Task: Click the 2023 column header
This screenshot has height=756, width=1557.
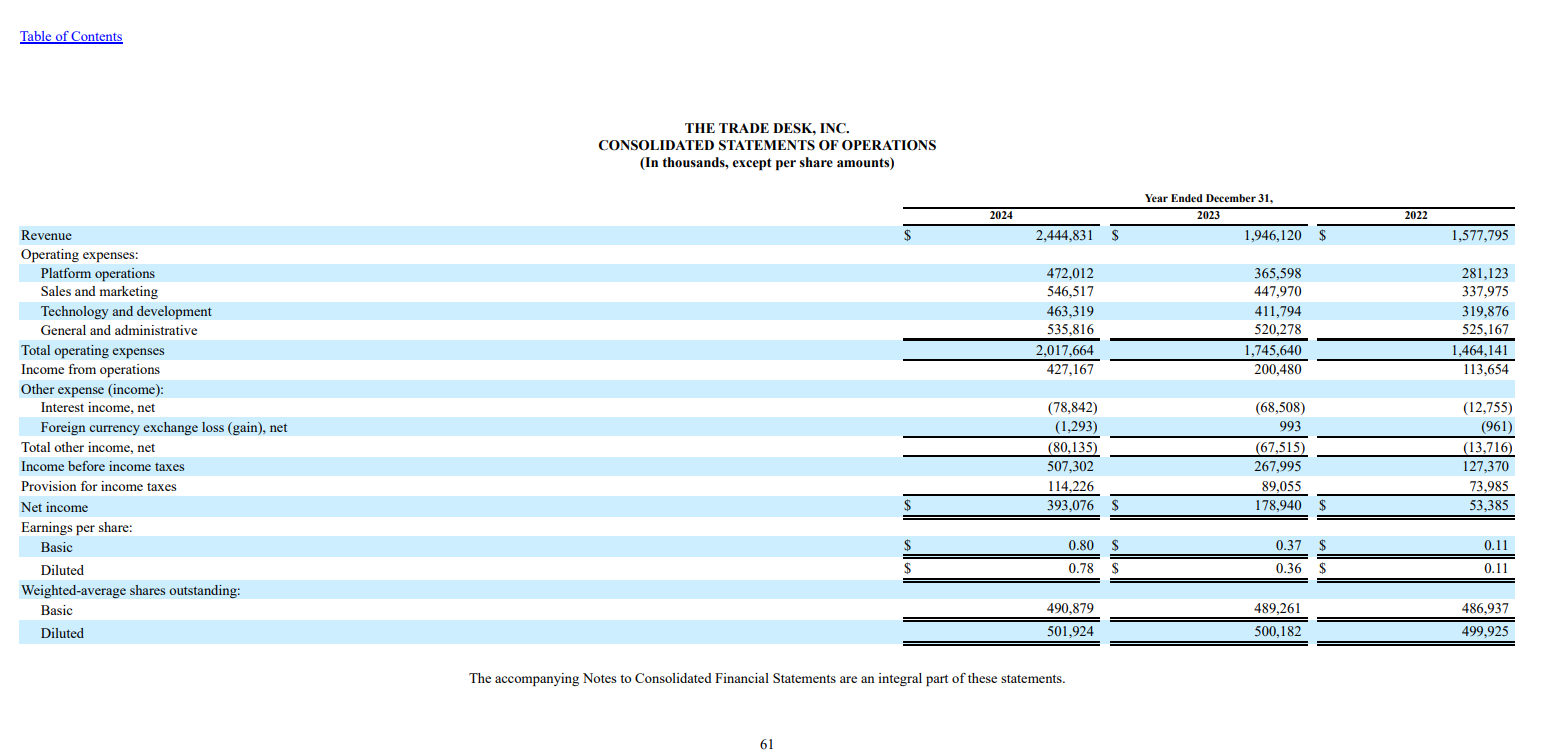Action: [1209, 216]
